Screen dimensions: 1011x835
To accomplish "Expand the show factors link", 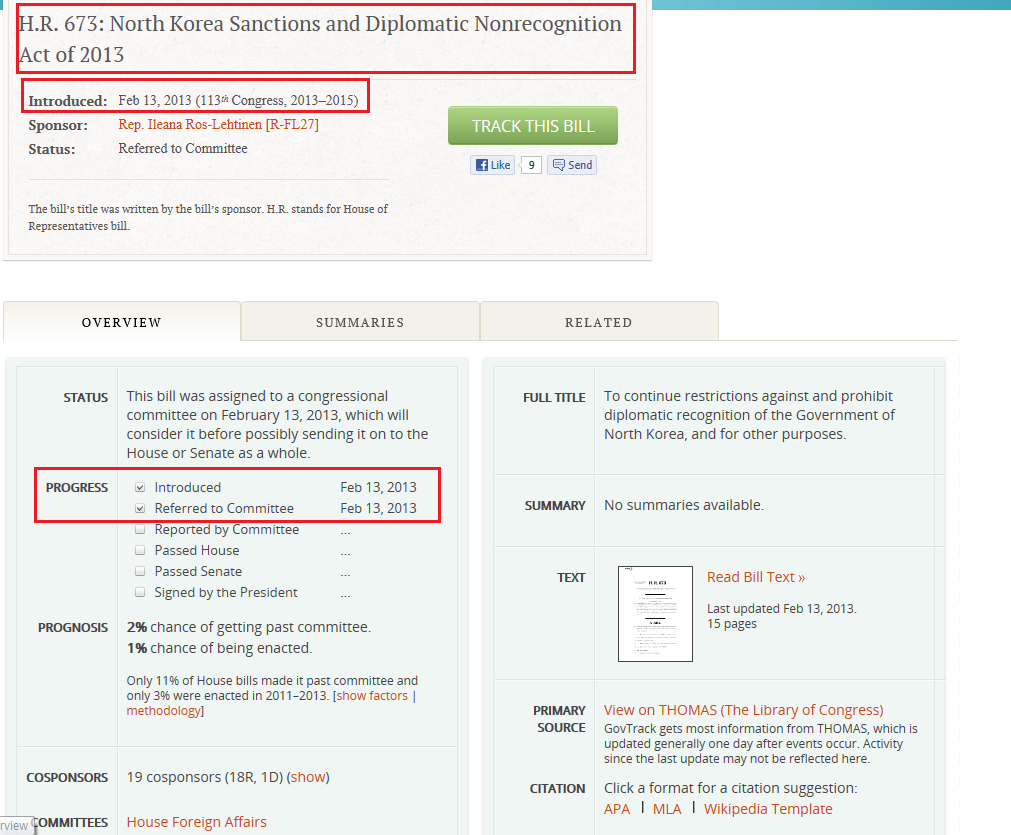I will click(372, 696).
